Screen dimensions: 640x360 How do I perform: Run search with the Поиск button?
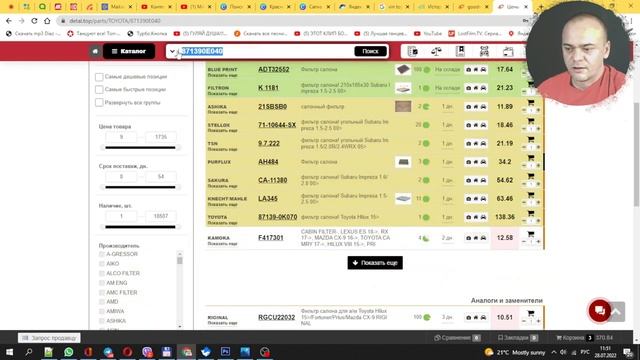click(370, 51)
